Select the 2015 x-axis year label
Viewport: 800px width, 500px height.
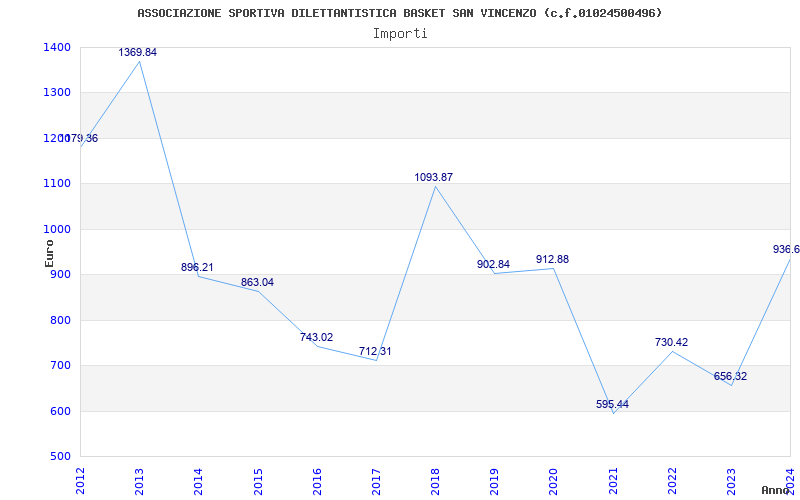point(258,481)
